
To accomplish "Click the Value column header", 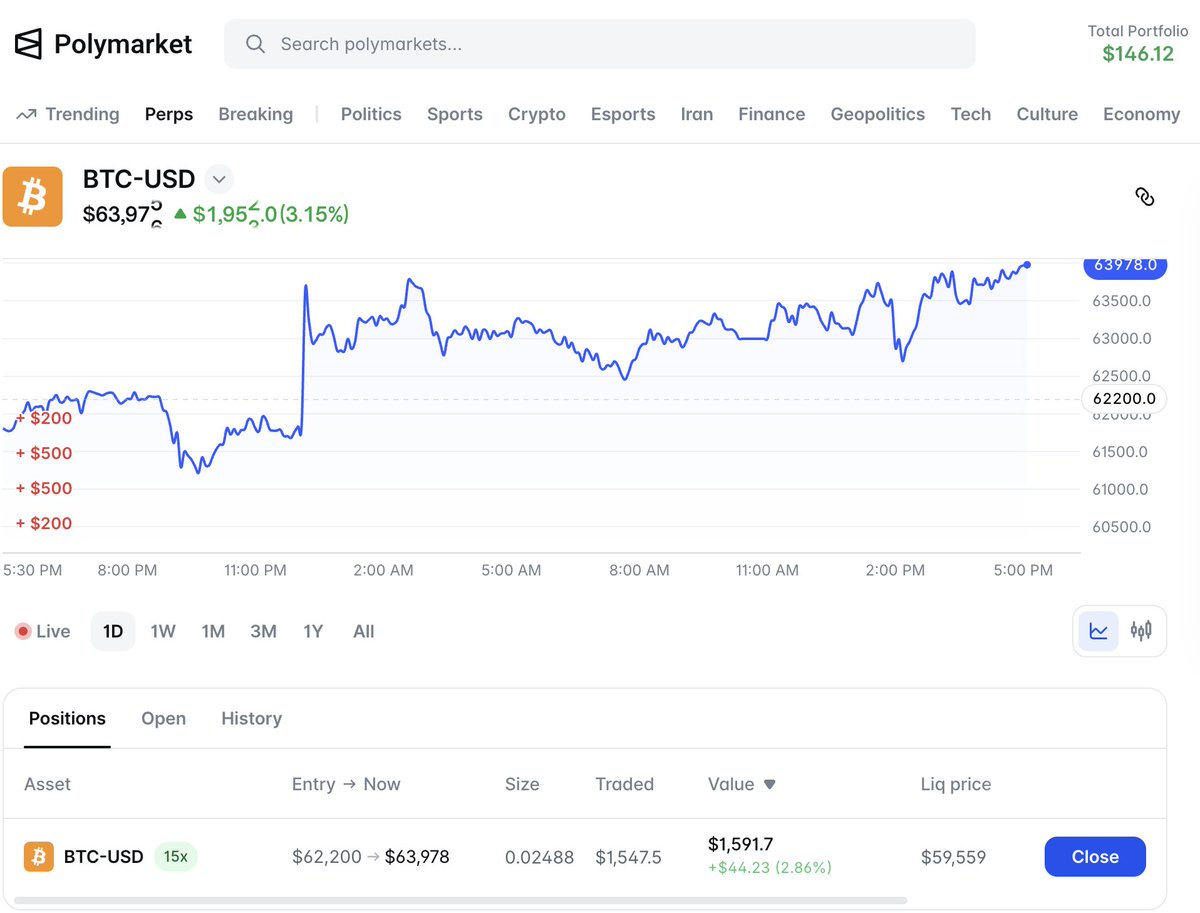I will [x=731, y=784].
